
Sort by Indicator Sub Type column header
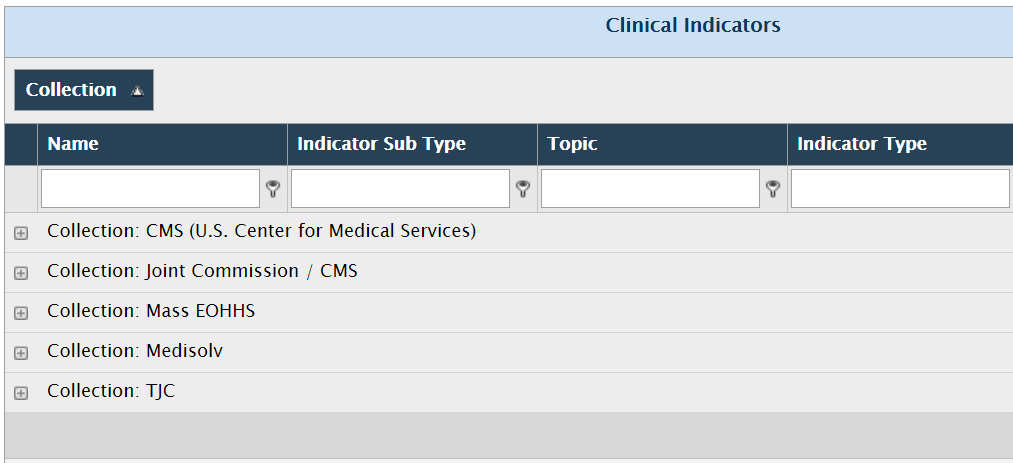(x=381, y=143)
